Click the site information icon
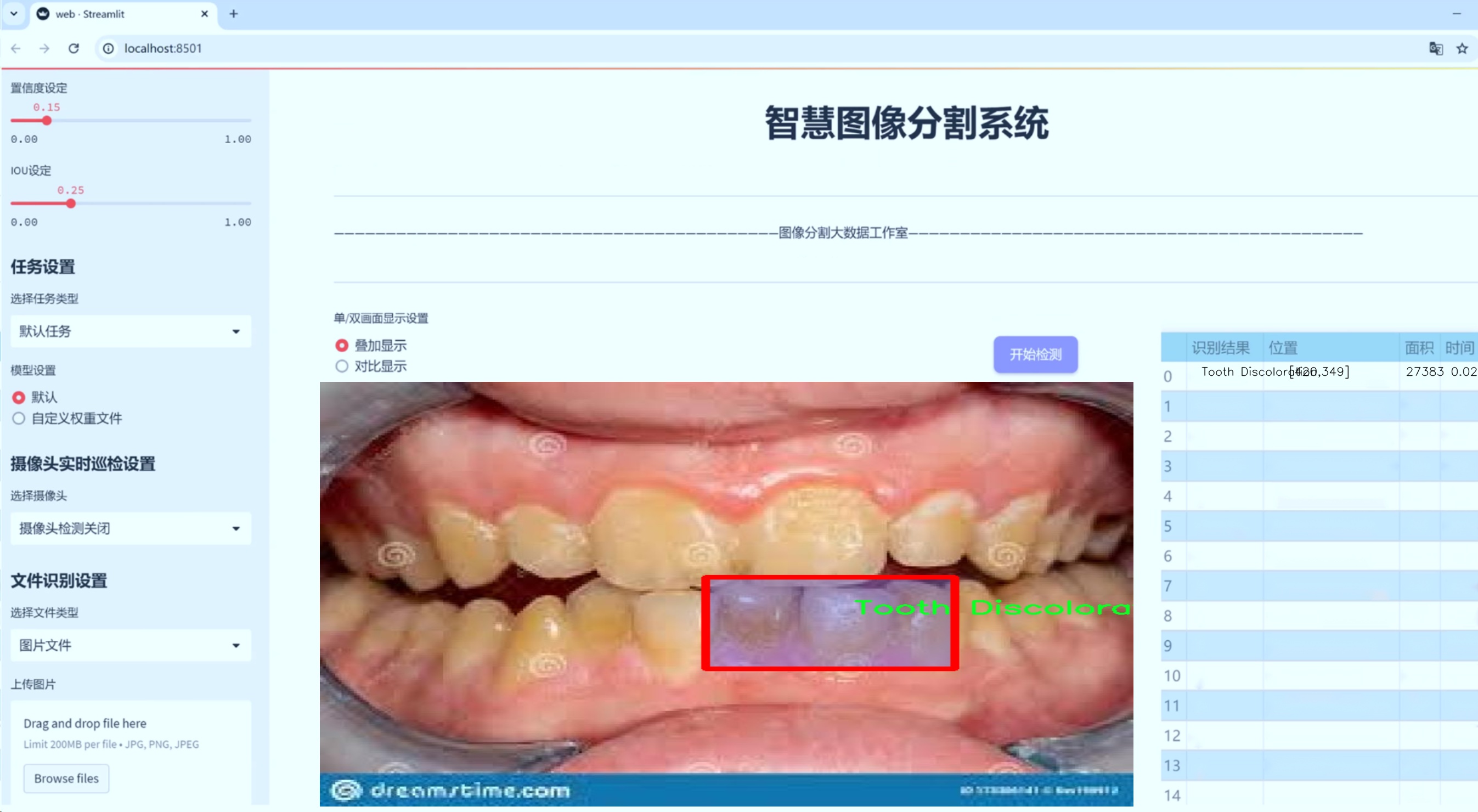Screen dimensions: 1478x812 pos(109,48)
